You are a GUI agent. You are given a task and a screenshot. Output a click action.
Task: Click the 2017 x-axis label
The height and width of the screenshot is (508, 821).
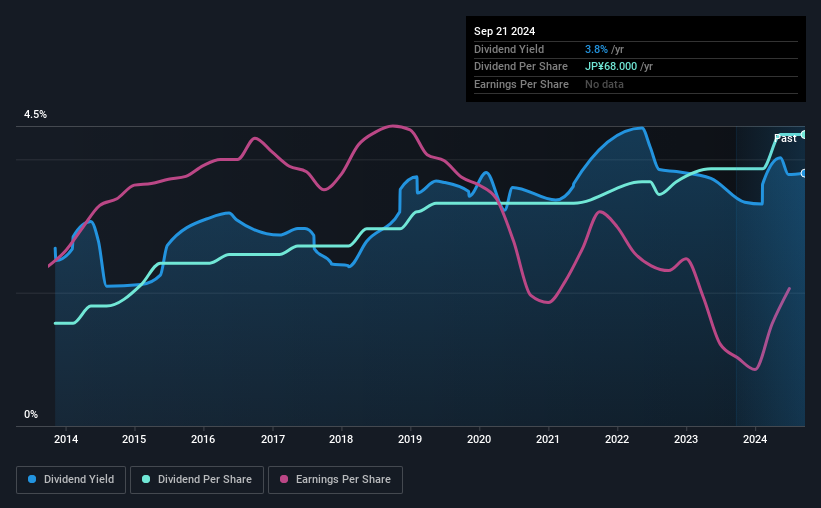click(273, 439)
